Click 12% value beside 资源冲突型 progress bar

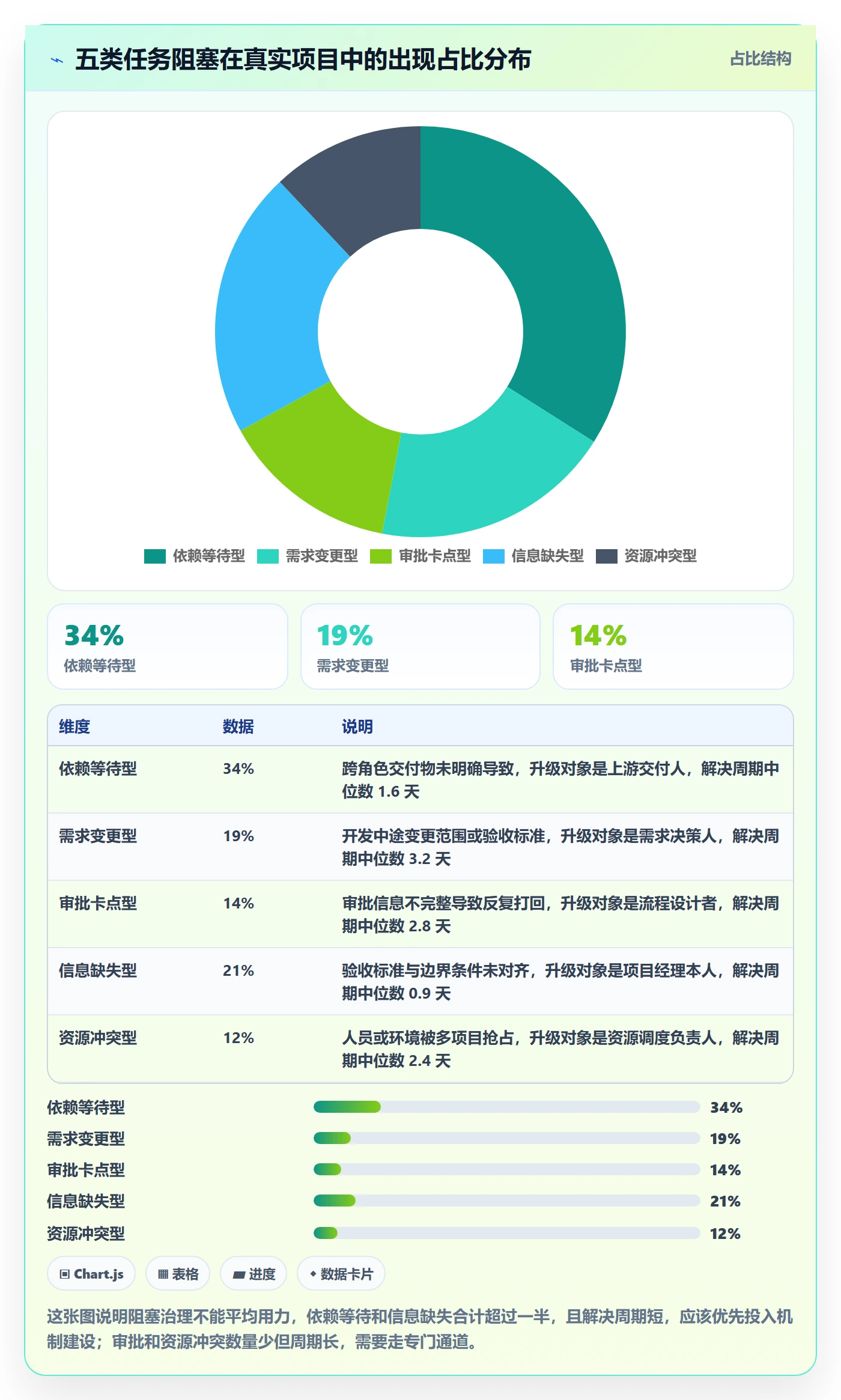(725, 1234)
